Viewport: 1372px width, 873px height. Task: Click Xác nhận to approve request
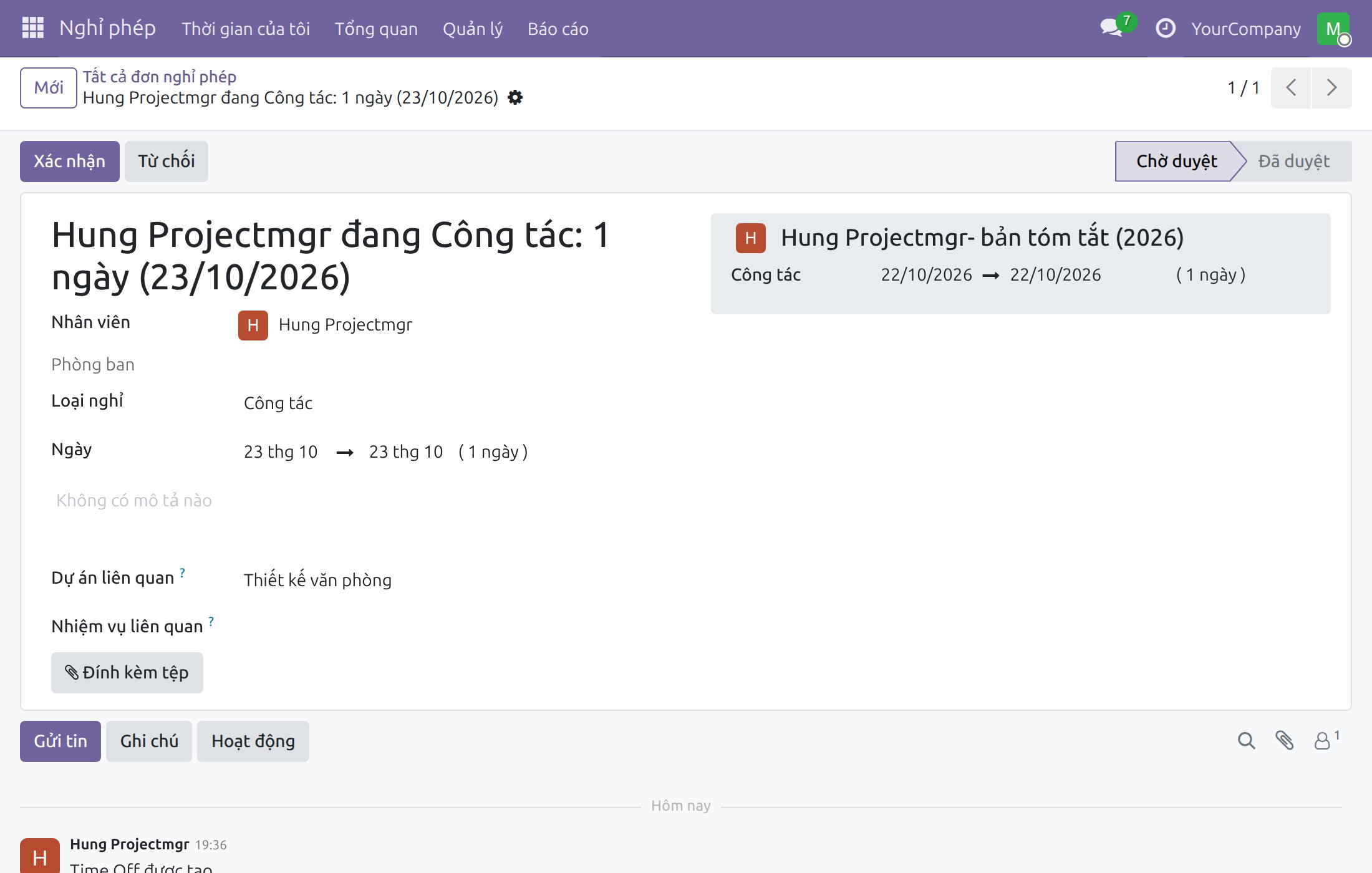[69, 161]
